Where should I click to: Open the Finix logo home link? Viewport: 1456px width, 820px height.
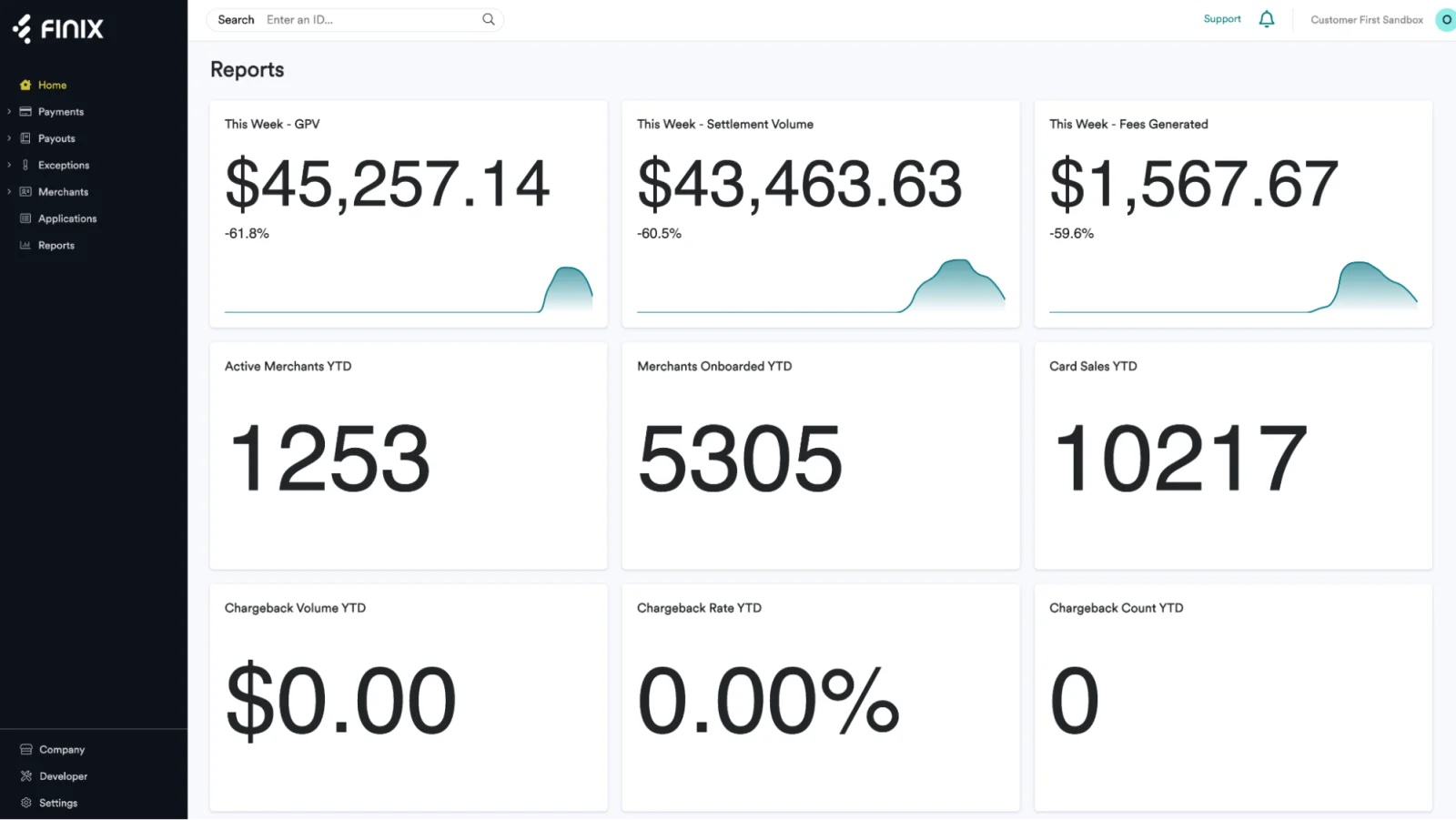(x=56, y=28)
